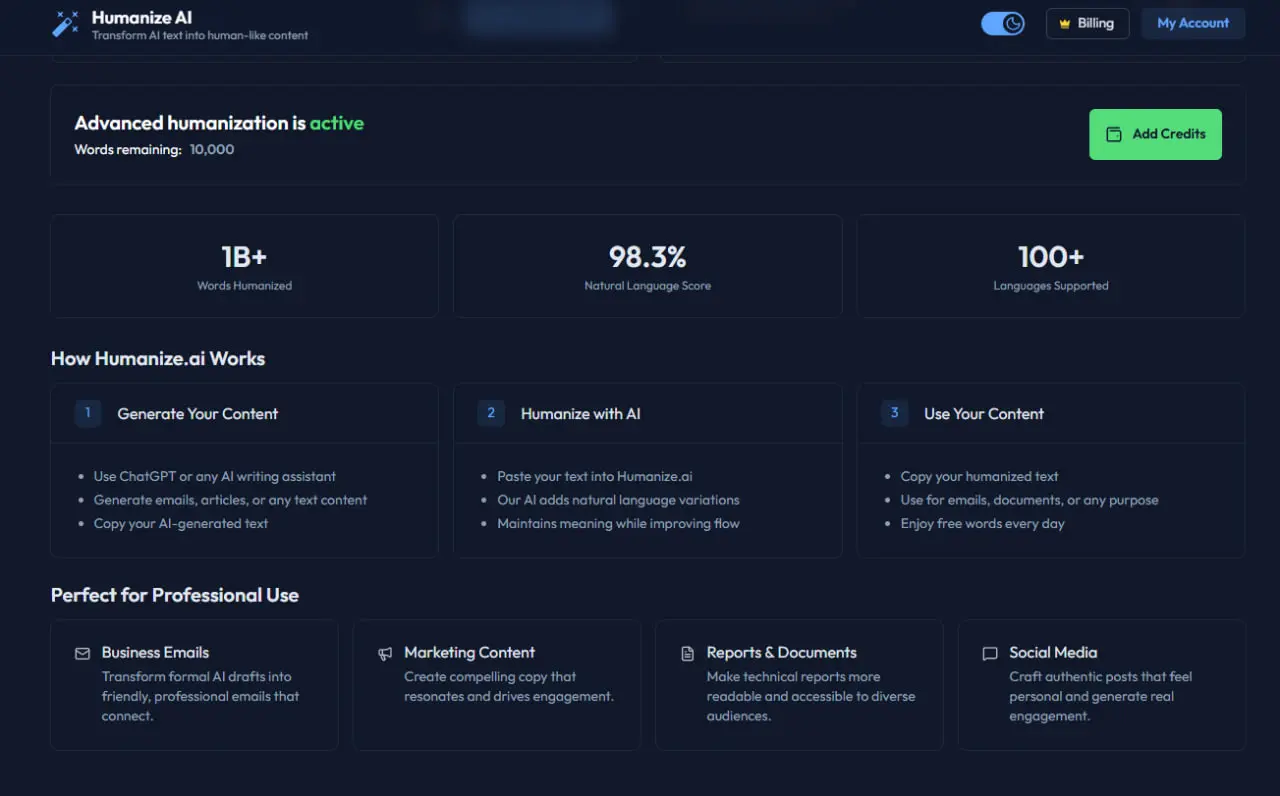Click the megaphone icon beside Marketing Content
This screenshot has height=796, width=1280.
coord(385,654)
